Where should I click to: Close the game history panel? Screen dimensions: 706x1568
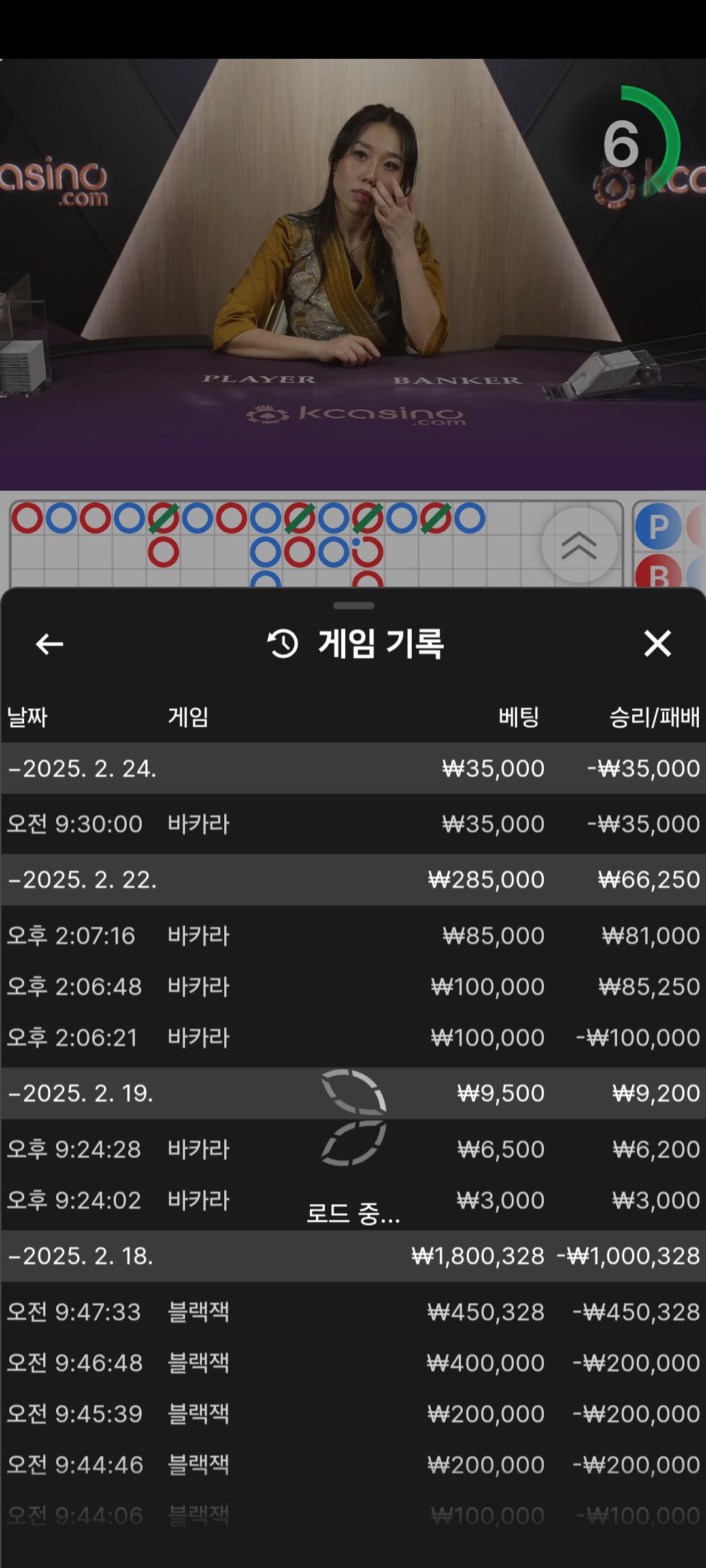click(x=657, y=644)
